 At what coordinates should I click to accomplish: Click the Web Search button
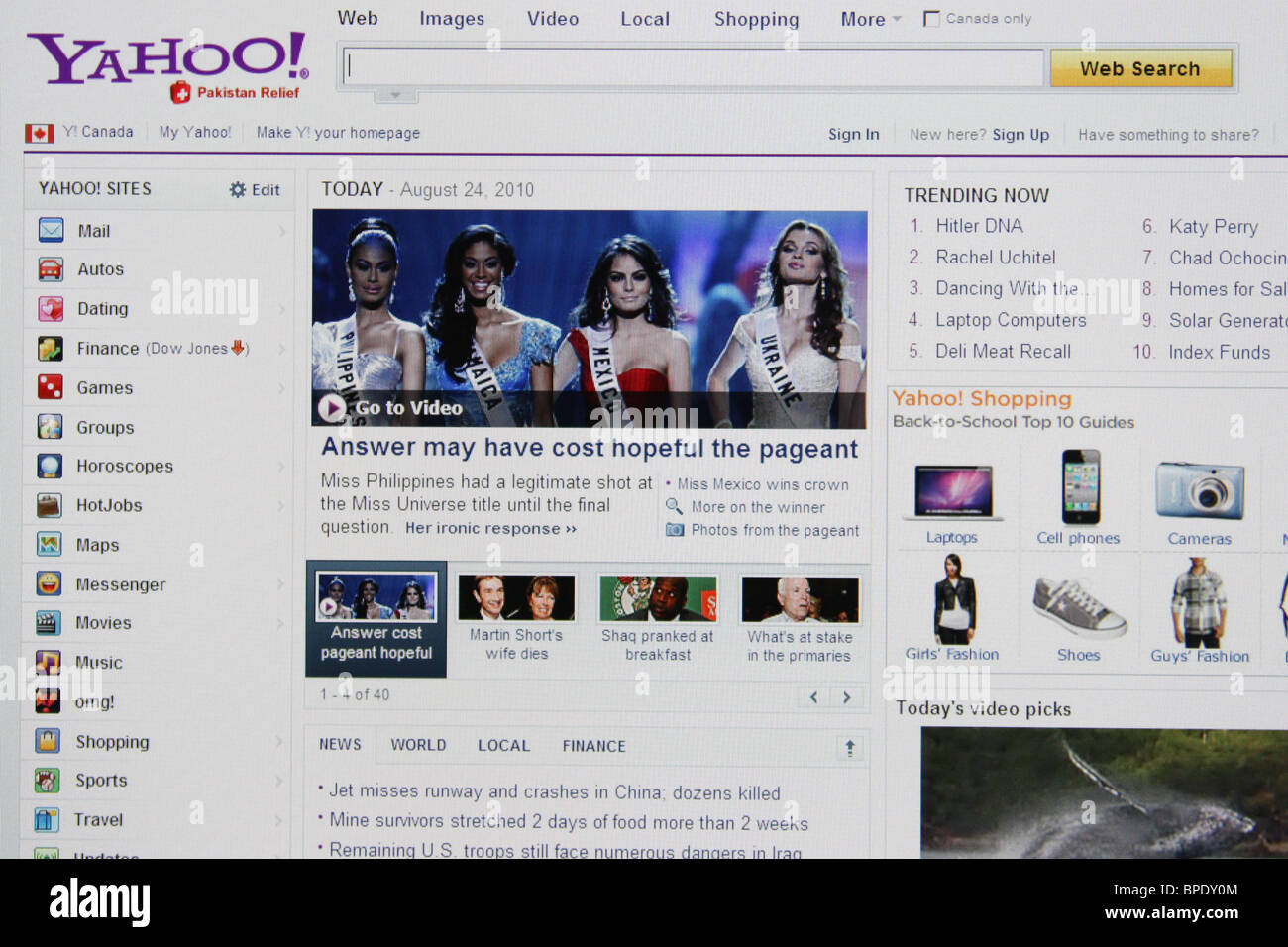click(x=1140, y=68)
